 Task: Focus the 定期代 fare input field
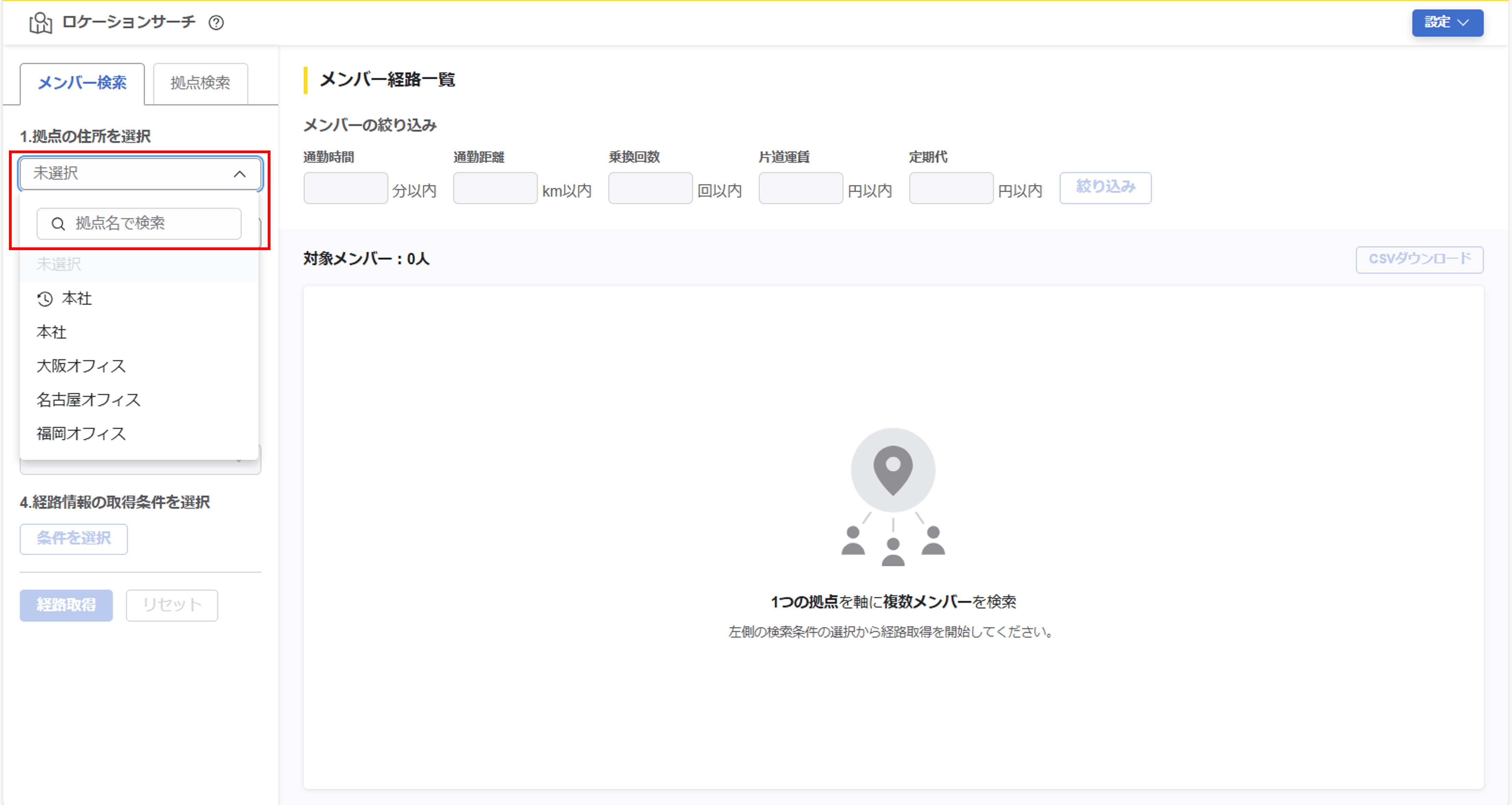(950, 188)
